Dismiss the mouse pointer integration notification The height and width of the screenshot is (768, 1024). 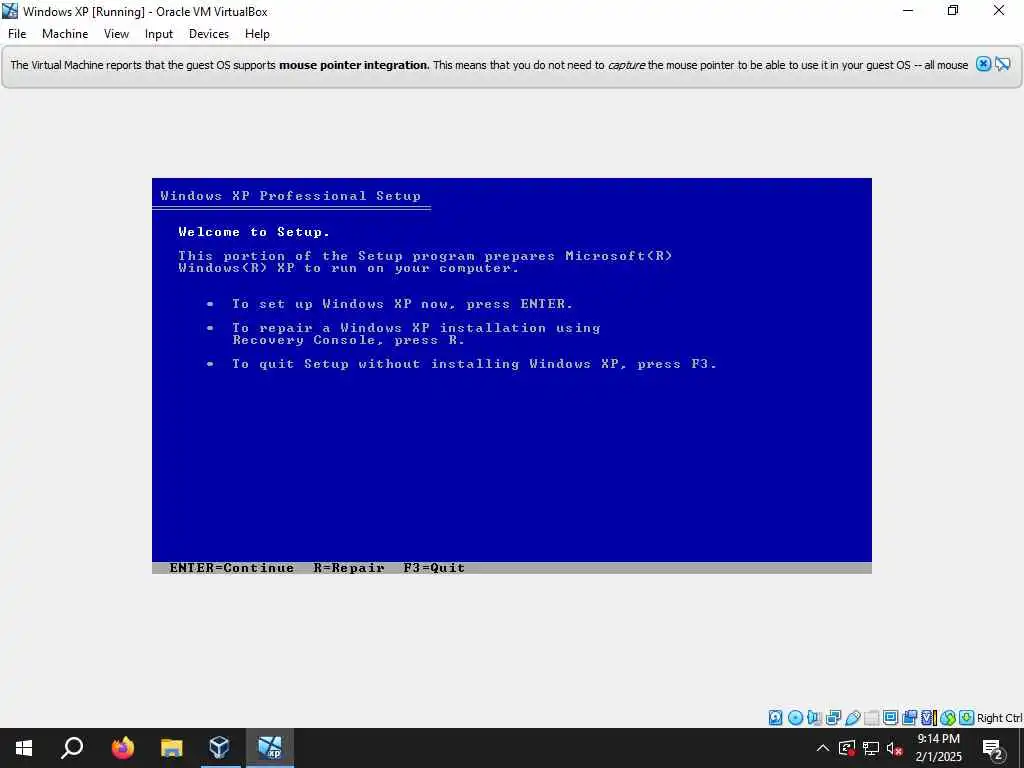(984, 64)
